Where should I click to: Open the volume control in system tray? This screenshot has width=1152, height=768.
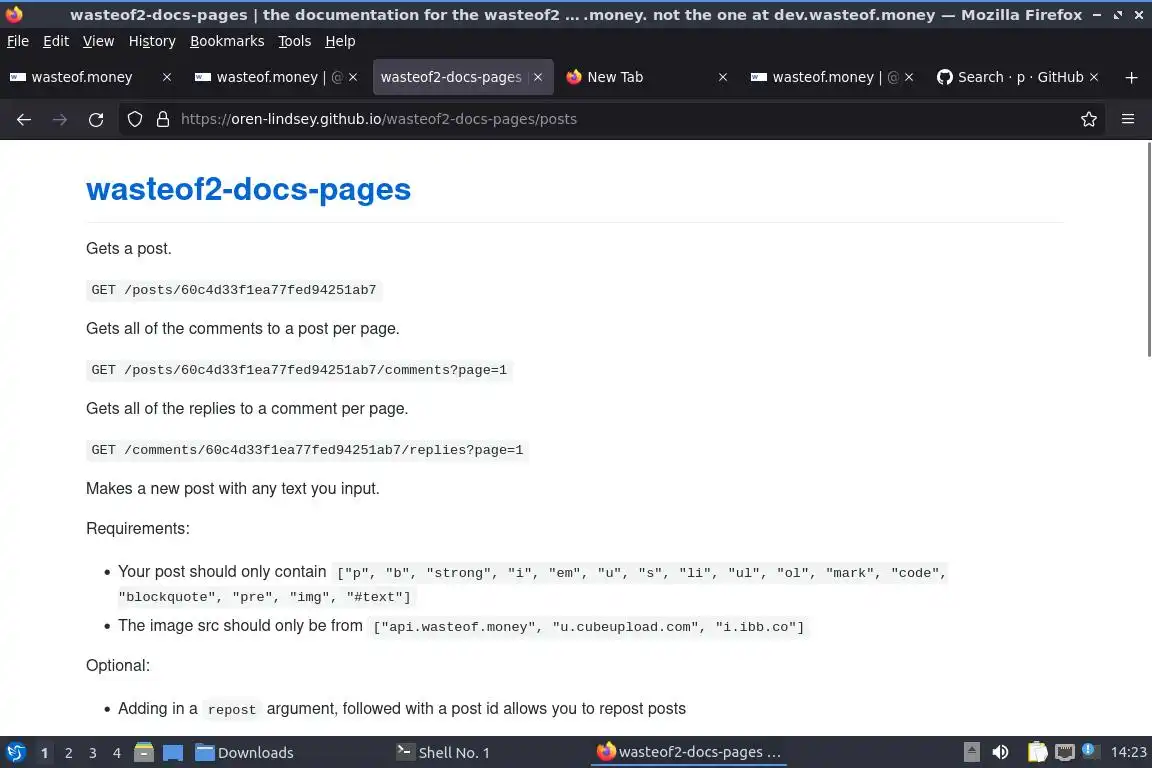tap(1000, 752)
